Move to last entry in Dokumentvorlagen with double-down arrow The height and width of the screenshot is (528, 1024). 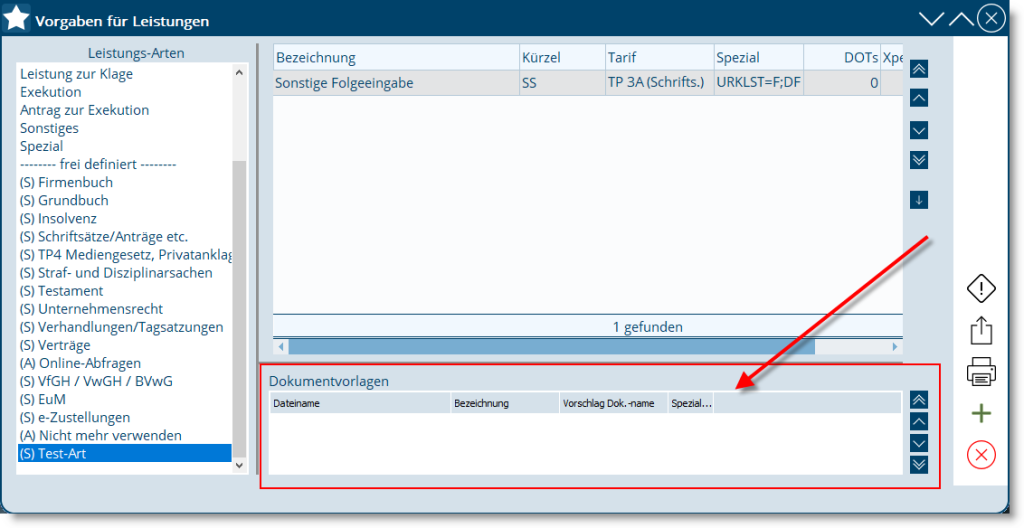point(919,464)
